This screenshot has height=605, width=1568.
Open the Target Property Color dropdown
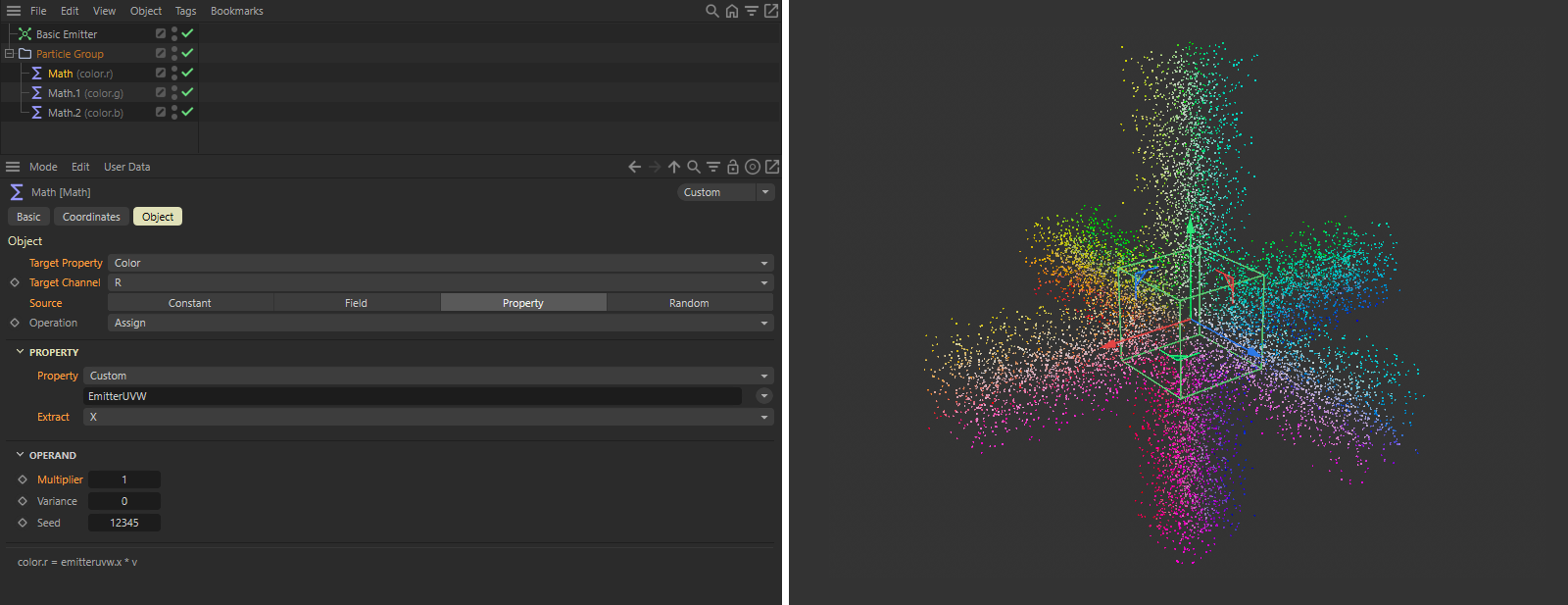pos(441,263)
